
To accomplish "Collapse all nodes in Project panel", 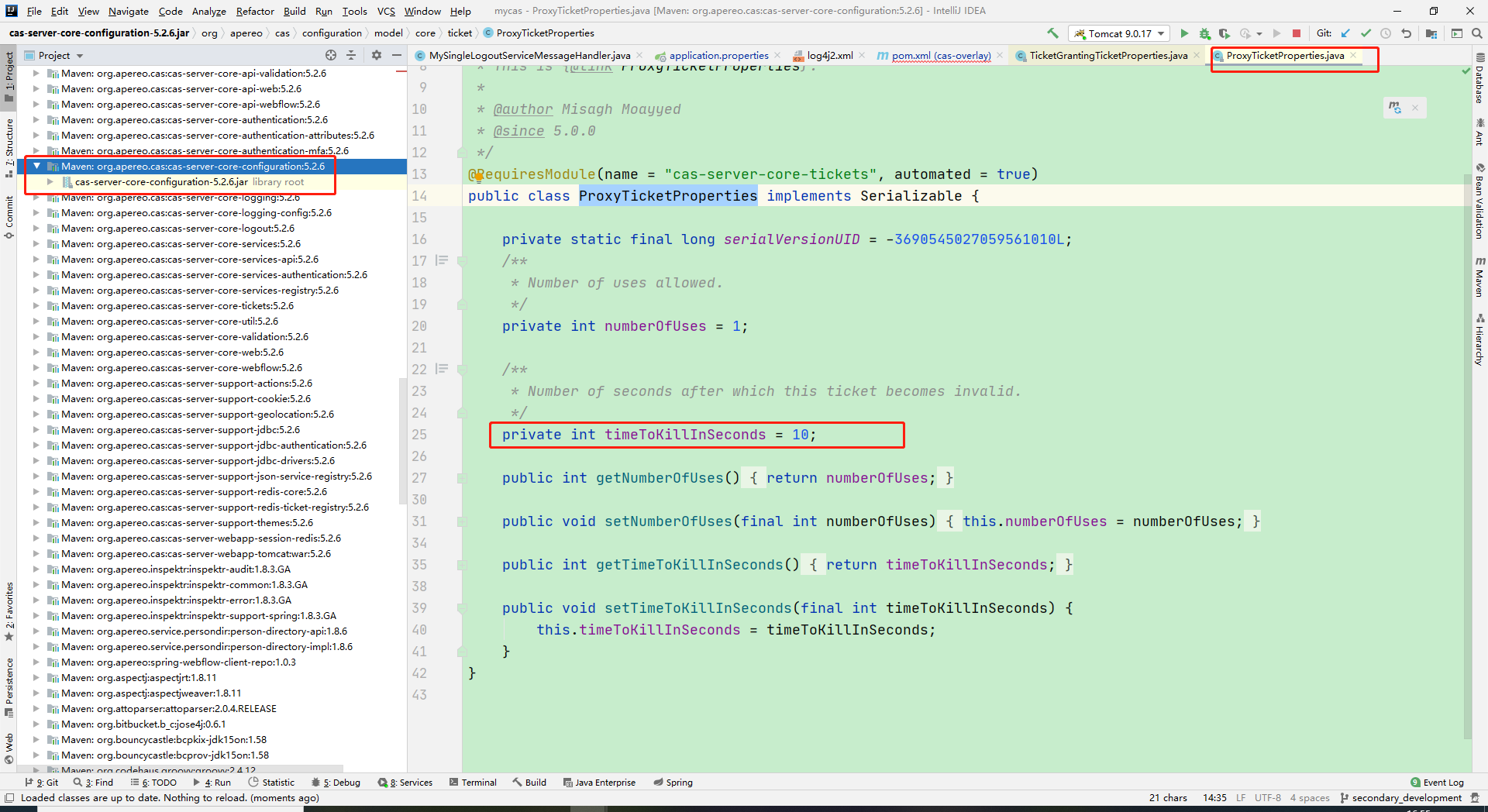I will coord(351,55).
